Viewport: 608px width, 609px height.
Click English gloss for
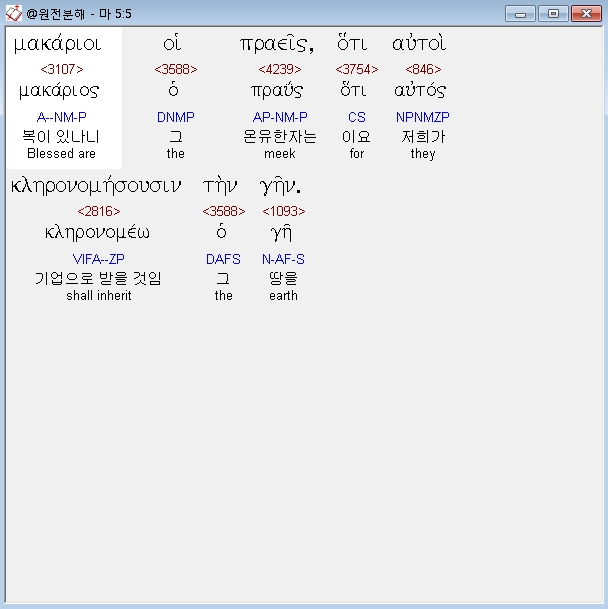[x=357, y=154]
